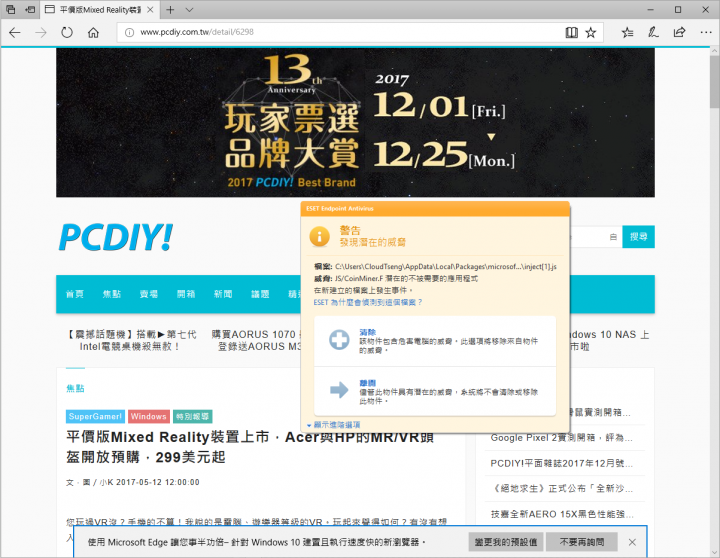Open 首頁 in site navigation

pos(75,294)
